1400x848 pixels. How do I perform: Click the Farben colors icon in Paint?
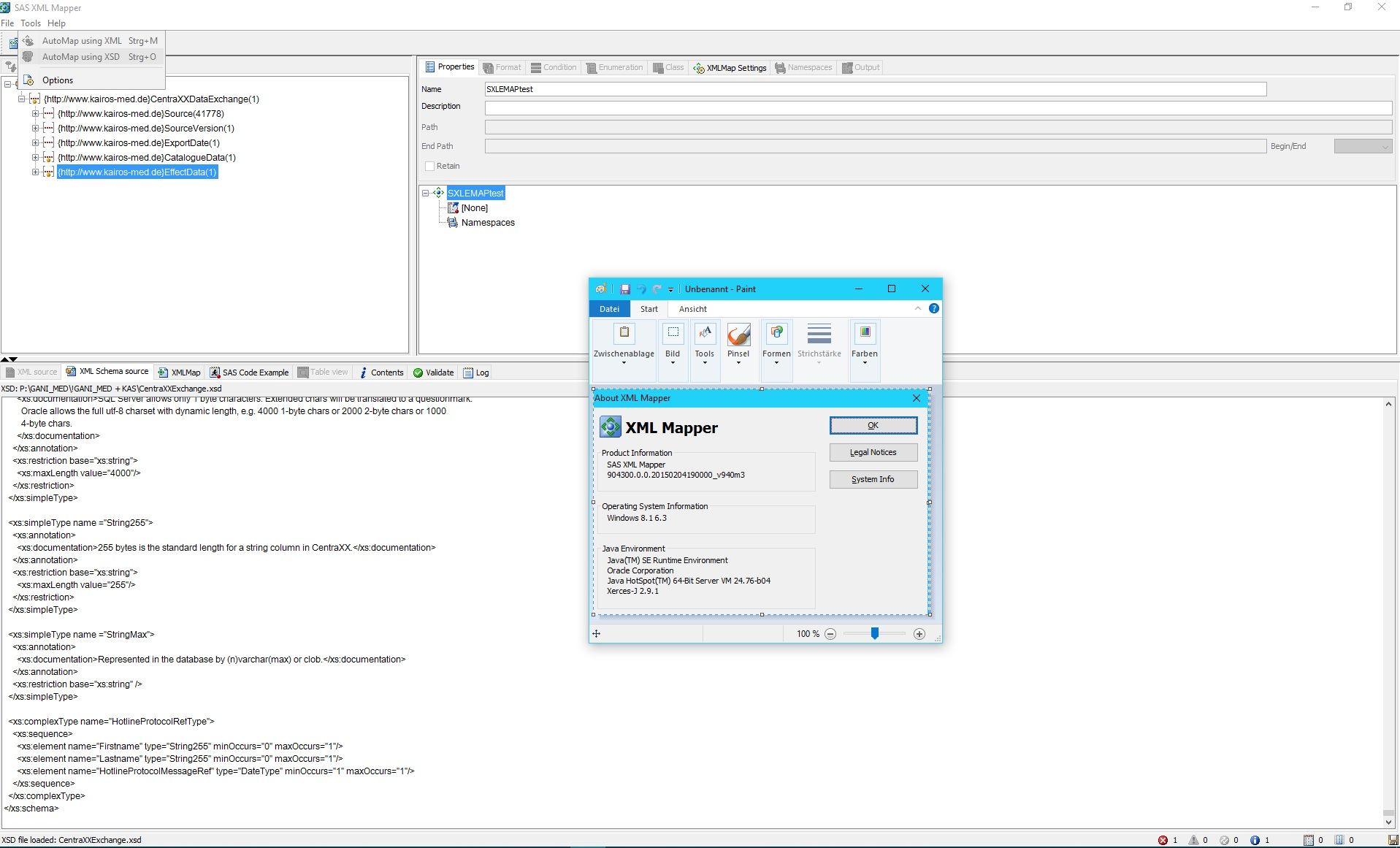pyautogui.click(x=865, y=333)
